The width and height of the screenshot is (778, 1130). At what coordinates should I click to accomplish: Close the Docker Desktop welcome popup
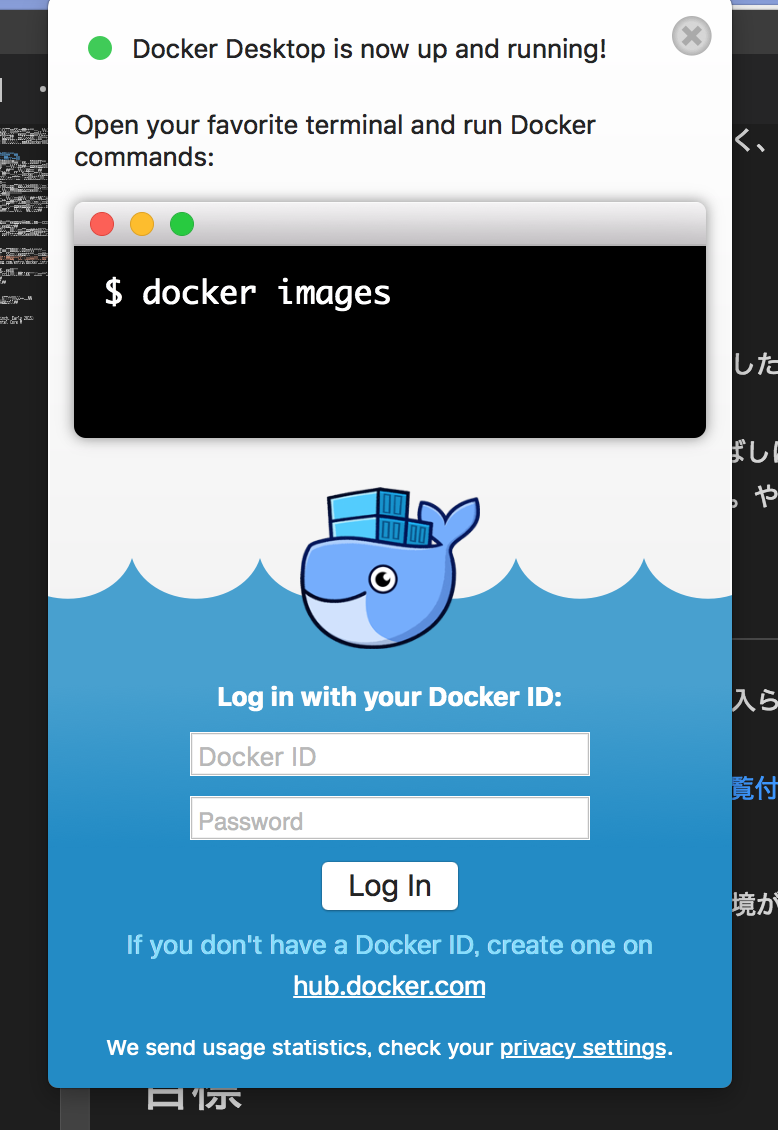(x=691, y=37)
